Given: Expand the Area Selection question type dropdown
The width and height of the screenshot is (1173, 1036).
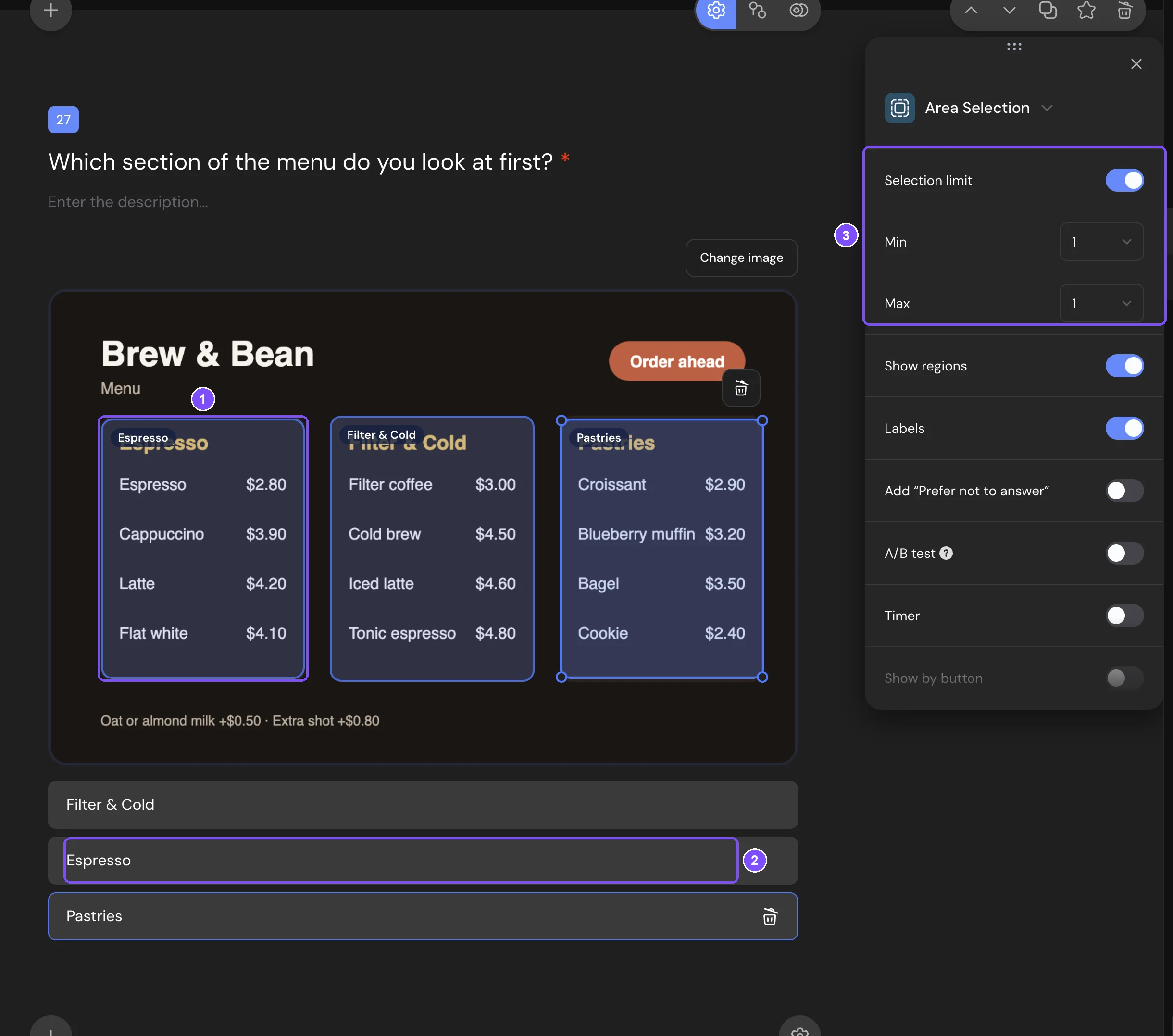Looking at the screenshot, I should click(x=1046, y=108).
